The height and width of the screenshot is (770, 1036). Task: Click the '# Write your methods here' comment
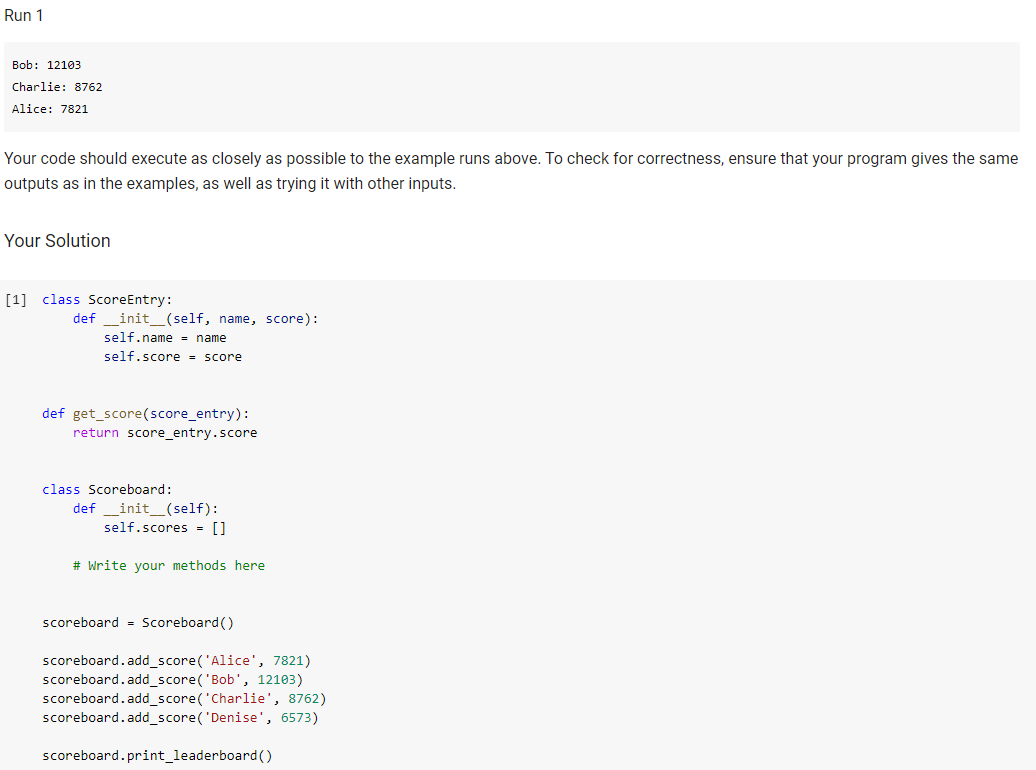point(168,565)
